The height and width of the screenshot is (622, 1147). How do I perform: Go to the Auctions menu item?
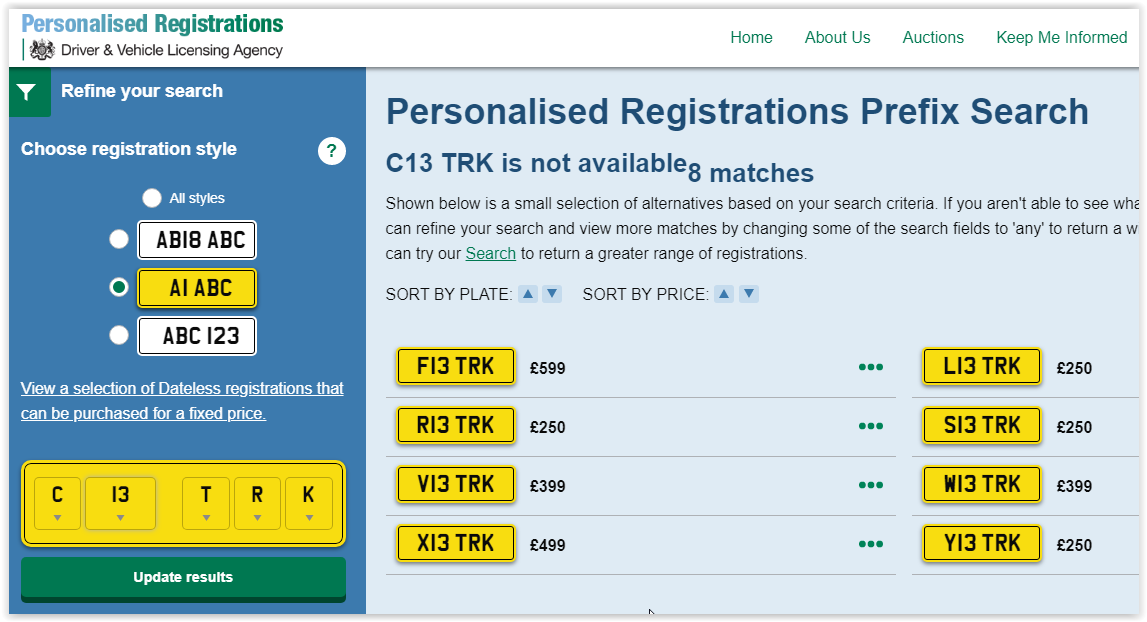(x=933, y=37)
